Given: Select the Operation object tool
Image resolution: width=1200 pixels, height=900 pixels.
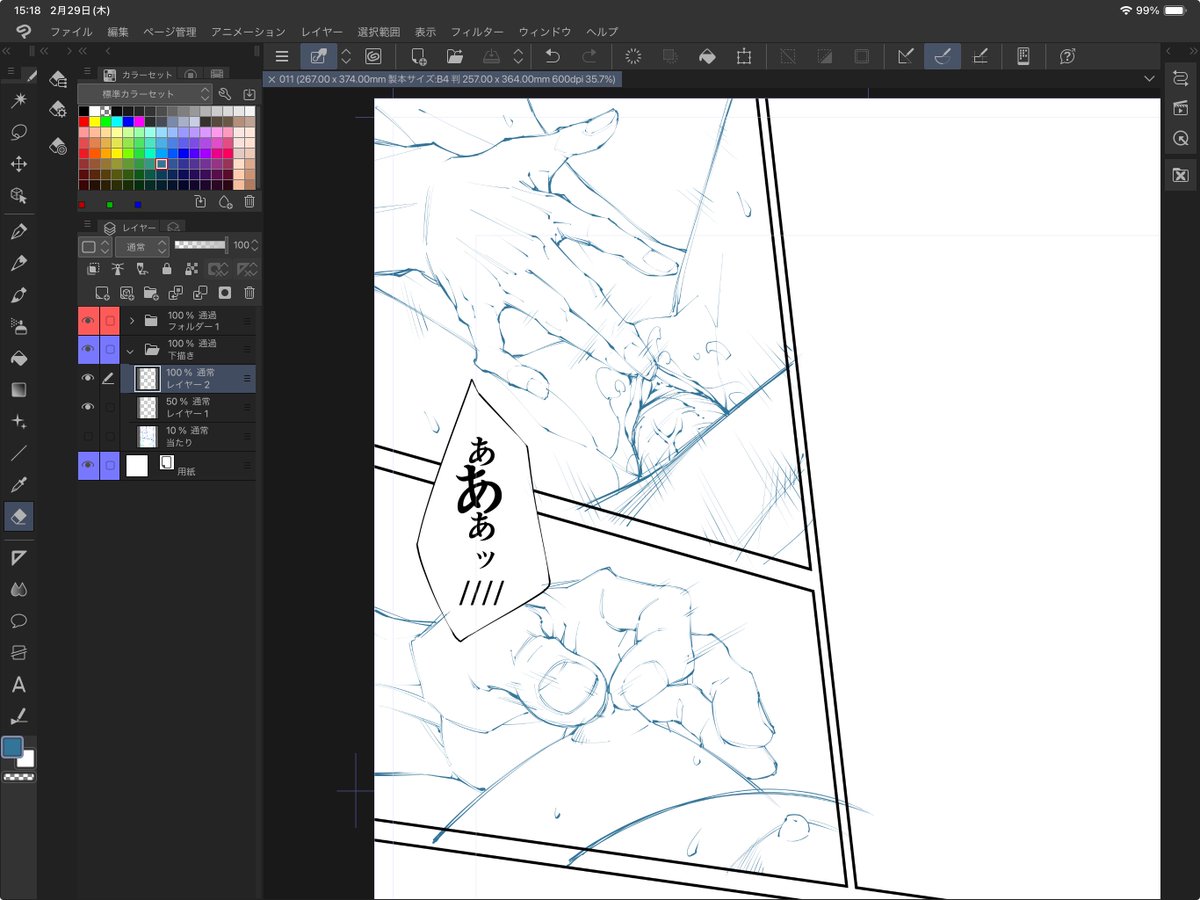Looking at the screenshot, I should tap(18, 196).
